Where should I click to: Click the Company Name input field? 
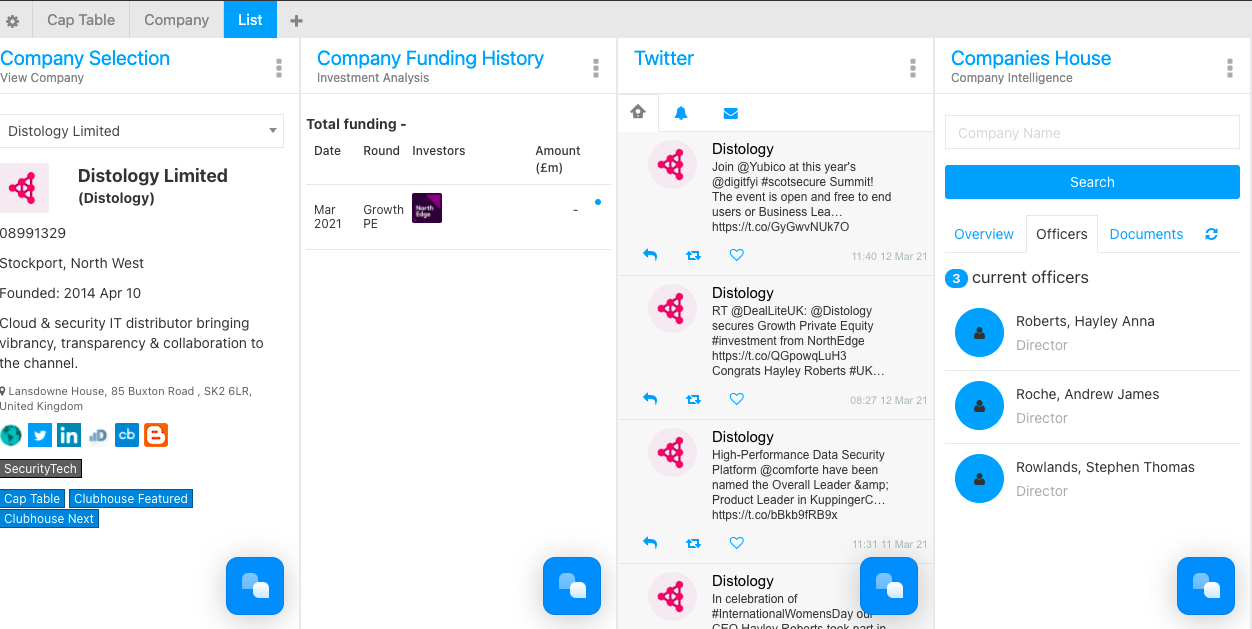1092,133
